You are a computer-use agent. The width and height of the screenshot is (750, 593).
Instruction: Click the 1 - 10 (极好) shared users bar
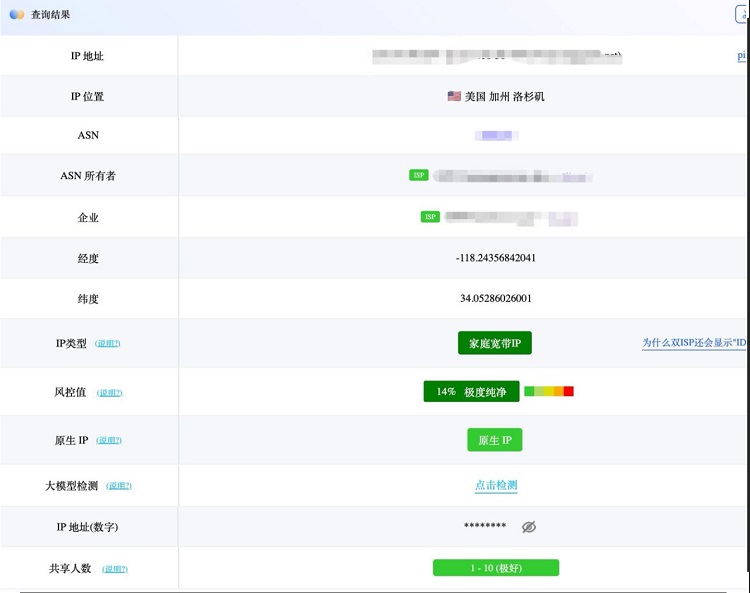point(495,568)
